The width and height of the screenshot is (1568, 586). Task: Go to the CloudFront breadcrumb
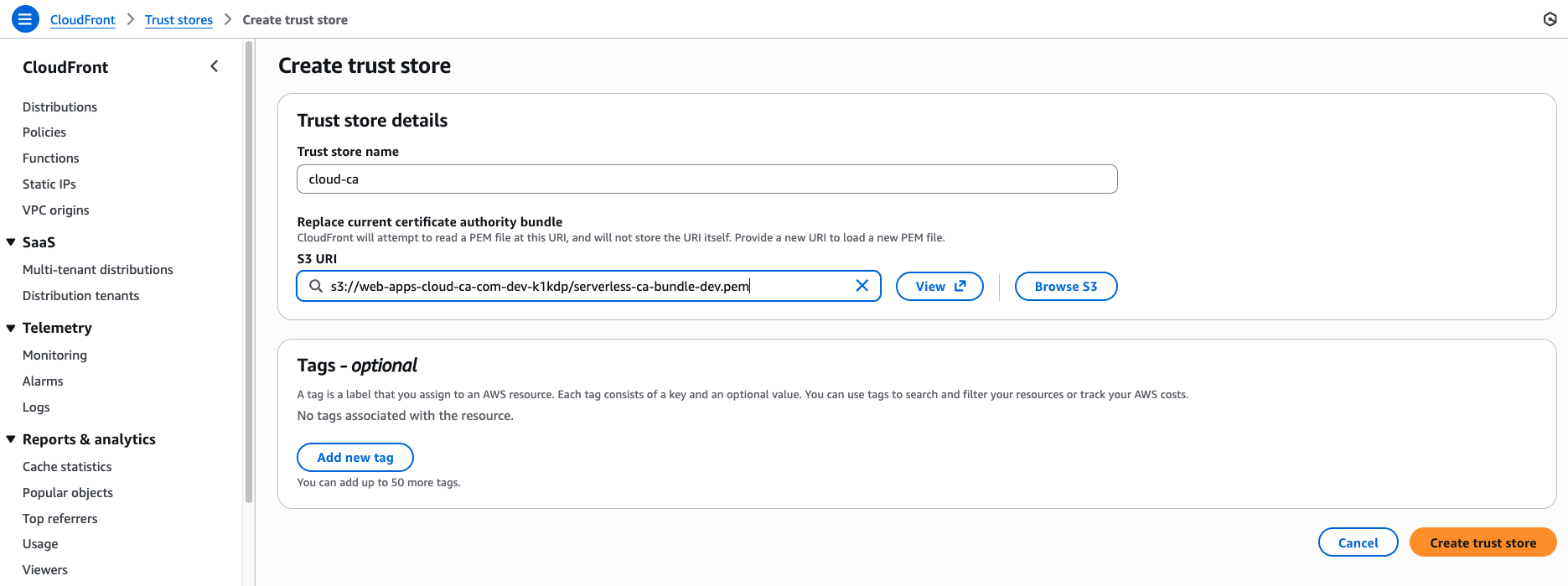tap(82, 19)
